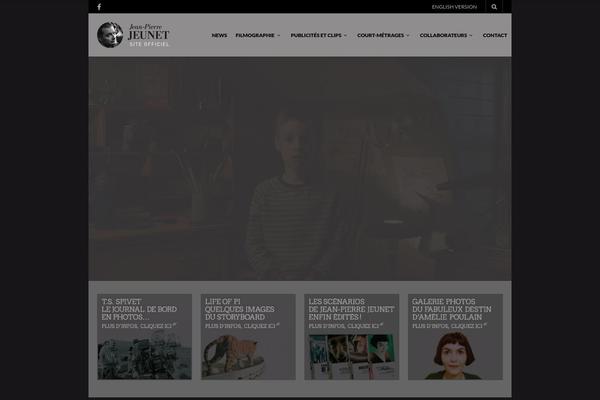
Task: Open the News menu item
Action: pos(219,35)
